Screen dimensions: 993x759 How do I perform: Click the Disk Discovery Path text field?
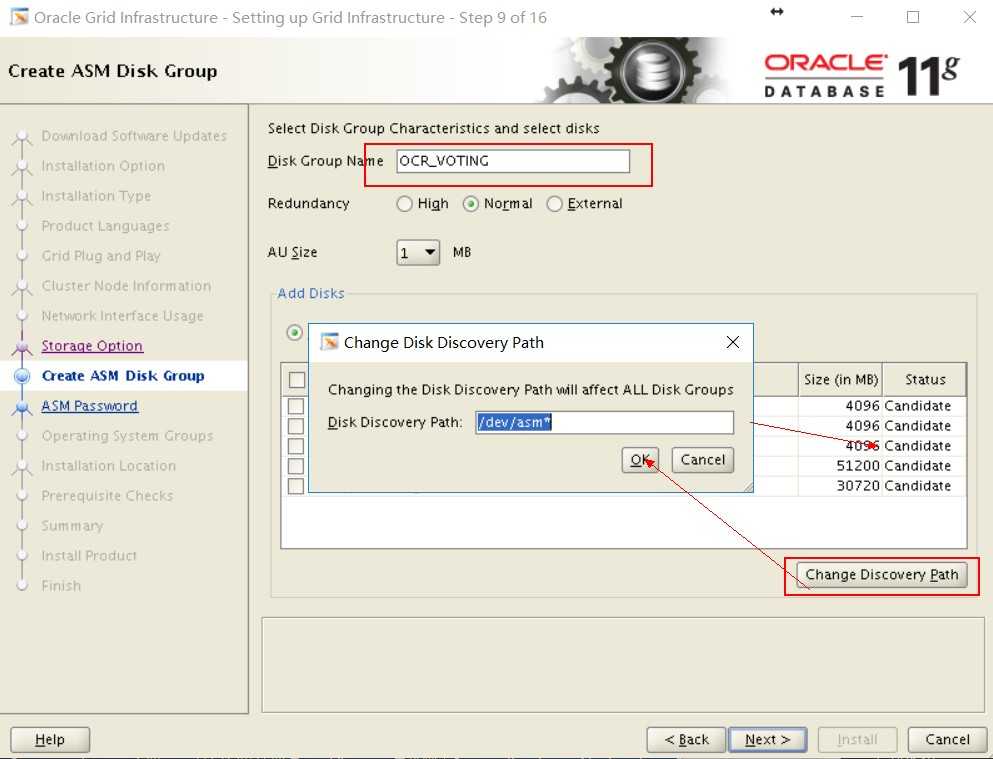(604, 422)
